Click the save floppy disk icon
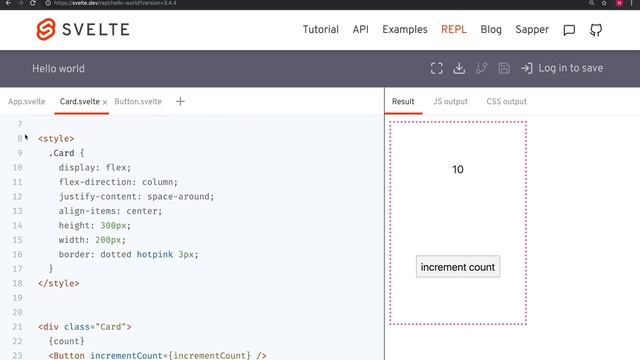Viewport: 640px width, 360px height. [504, 68]
